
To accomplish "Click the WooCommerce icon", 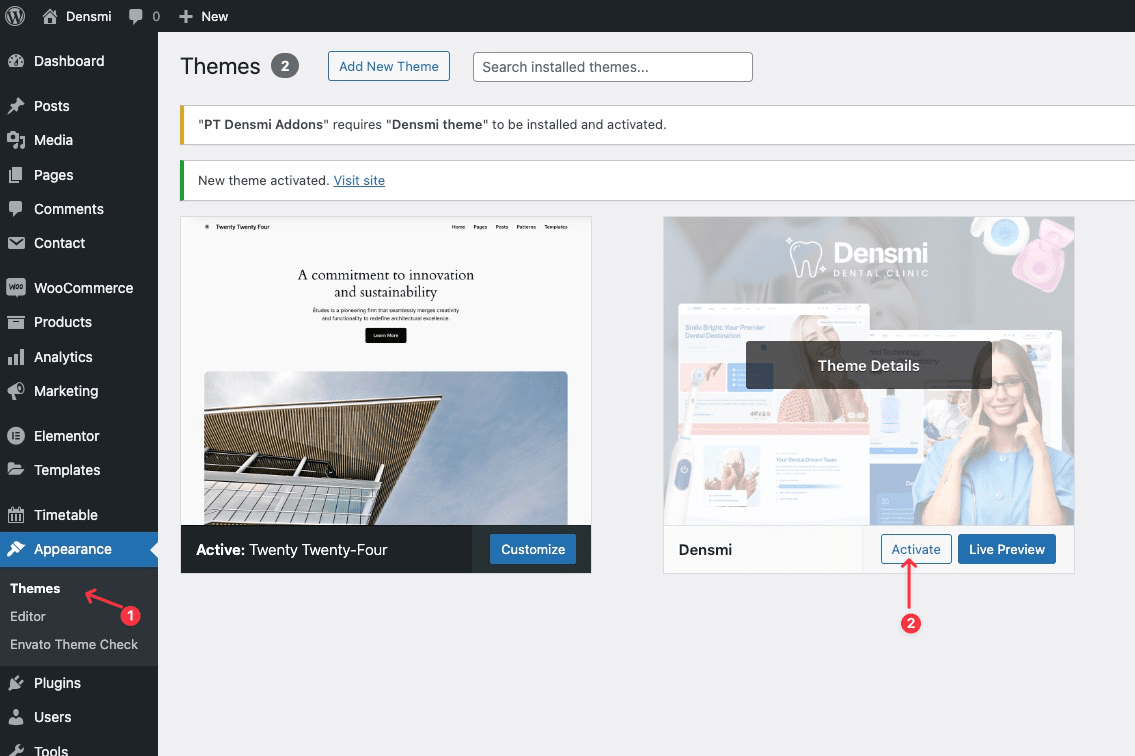I will 16,288.
